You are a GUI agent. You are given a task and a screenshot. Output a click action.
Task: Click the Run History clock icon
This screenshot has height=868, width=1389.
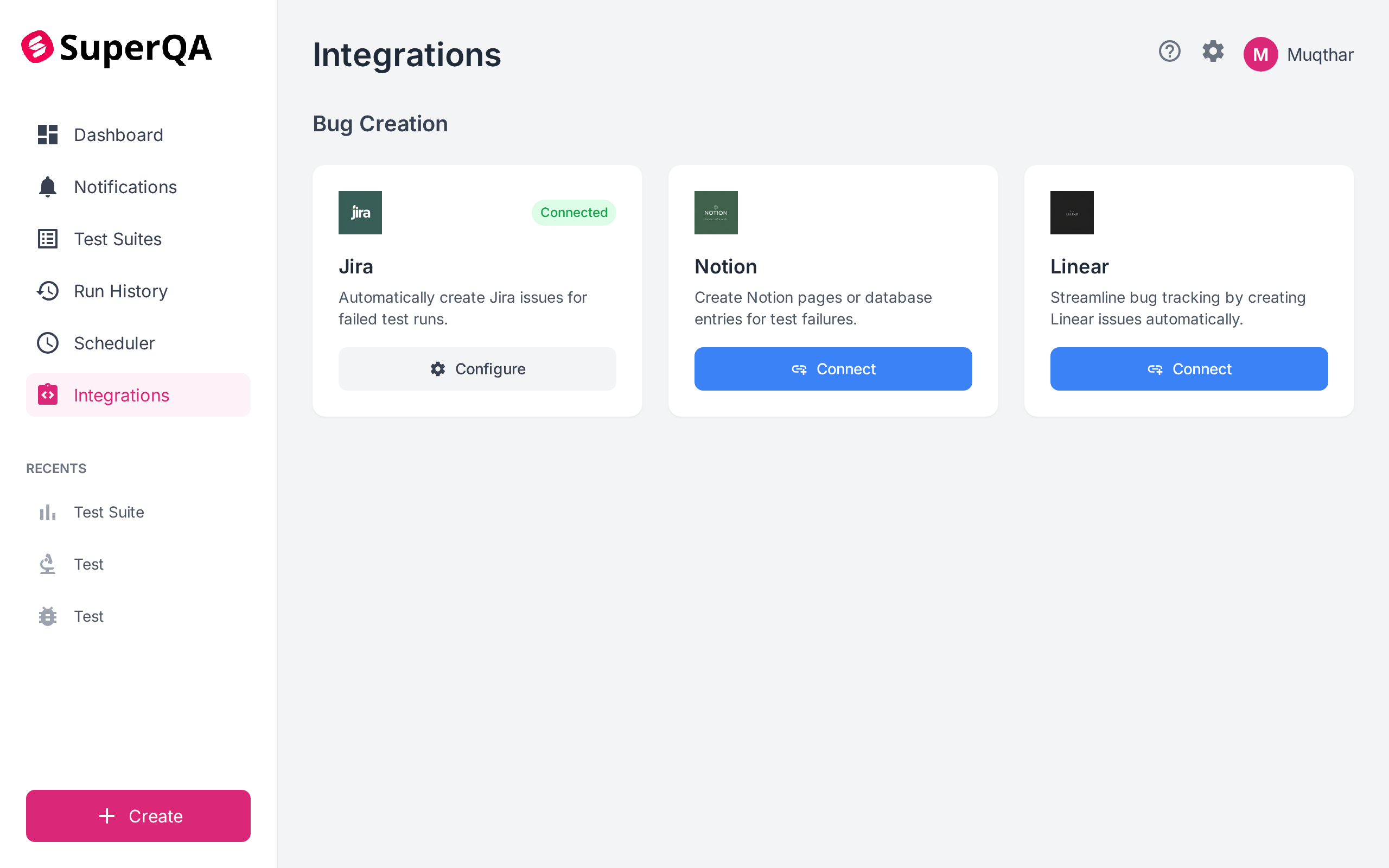[48, 291]
